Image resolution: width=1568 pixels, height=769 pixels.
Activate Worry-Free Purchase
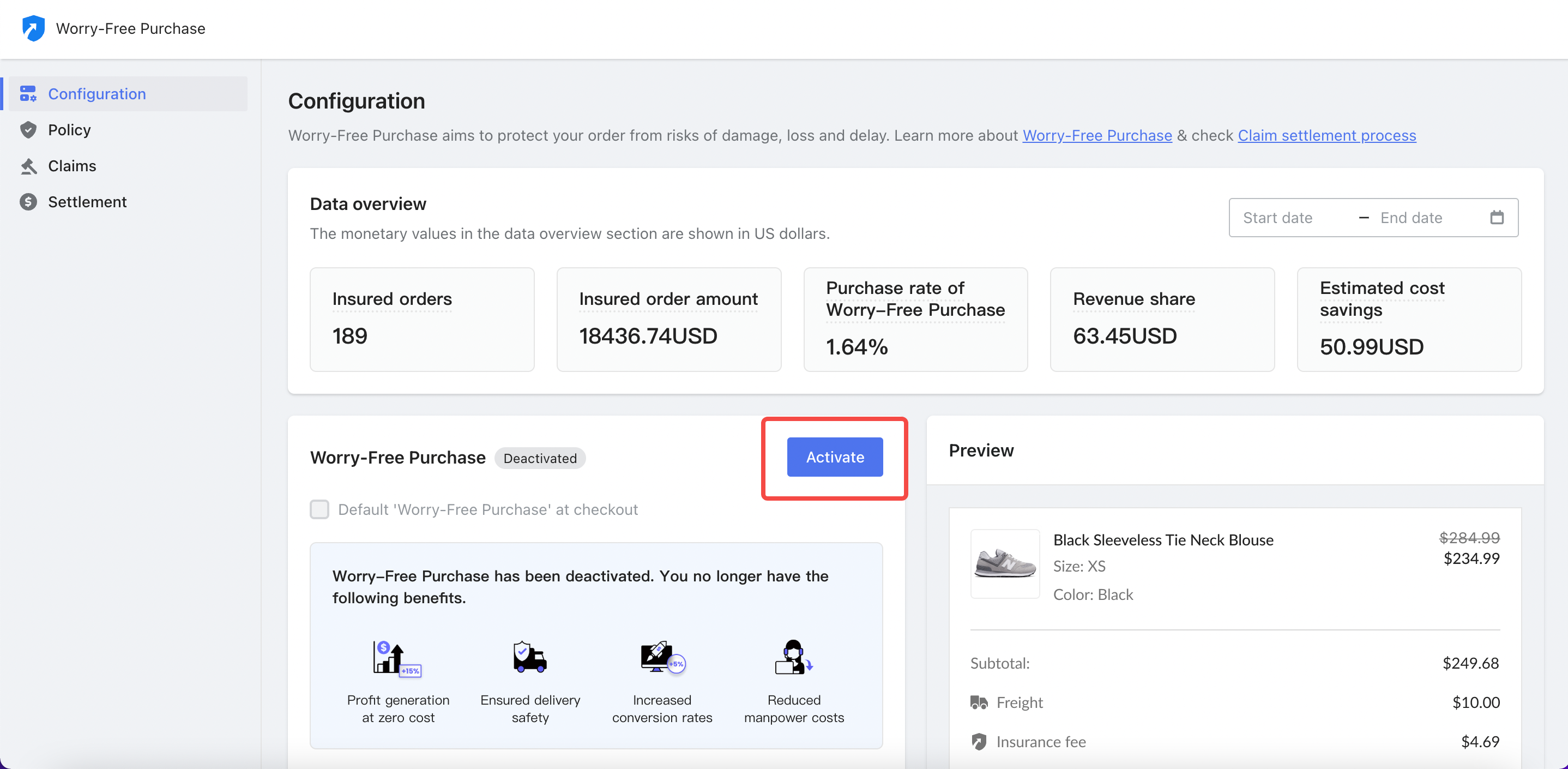835,456
